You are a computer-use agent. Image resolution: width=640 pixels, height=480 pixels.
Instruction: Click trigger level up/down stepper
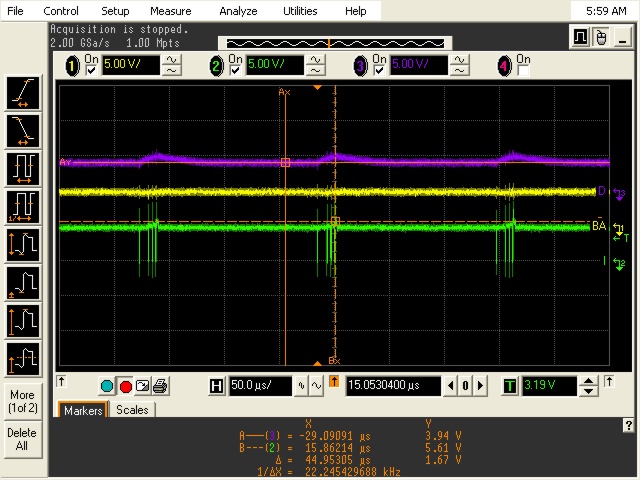(588, 386)
